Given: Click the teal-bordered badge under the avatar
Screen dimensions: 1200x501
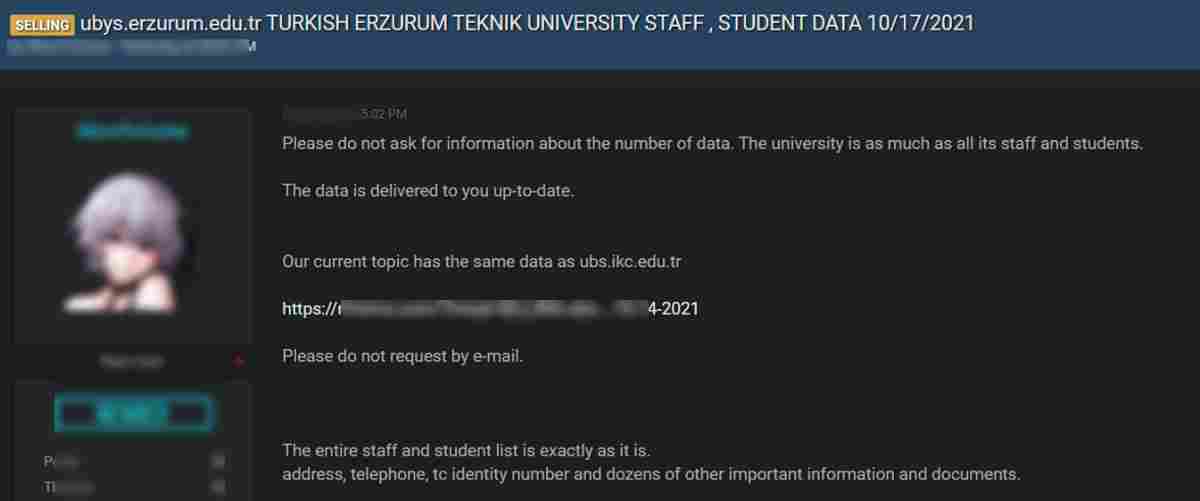Looking at the screenshot, I should point(131,412).
